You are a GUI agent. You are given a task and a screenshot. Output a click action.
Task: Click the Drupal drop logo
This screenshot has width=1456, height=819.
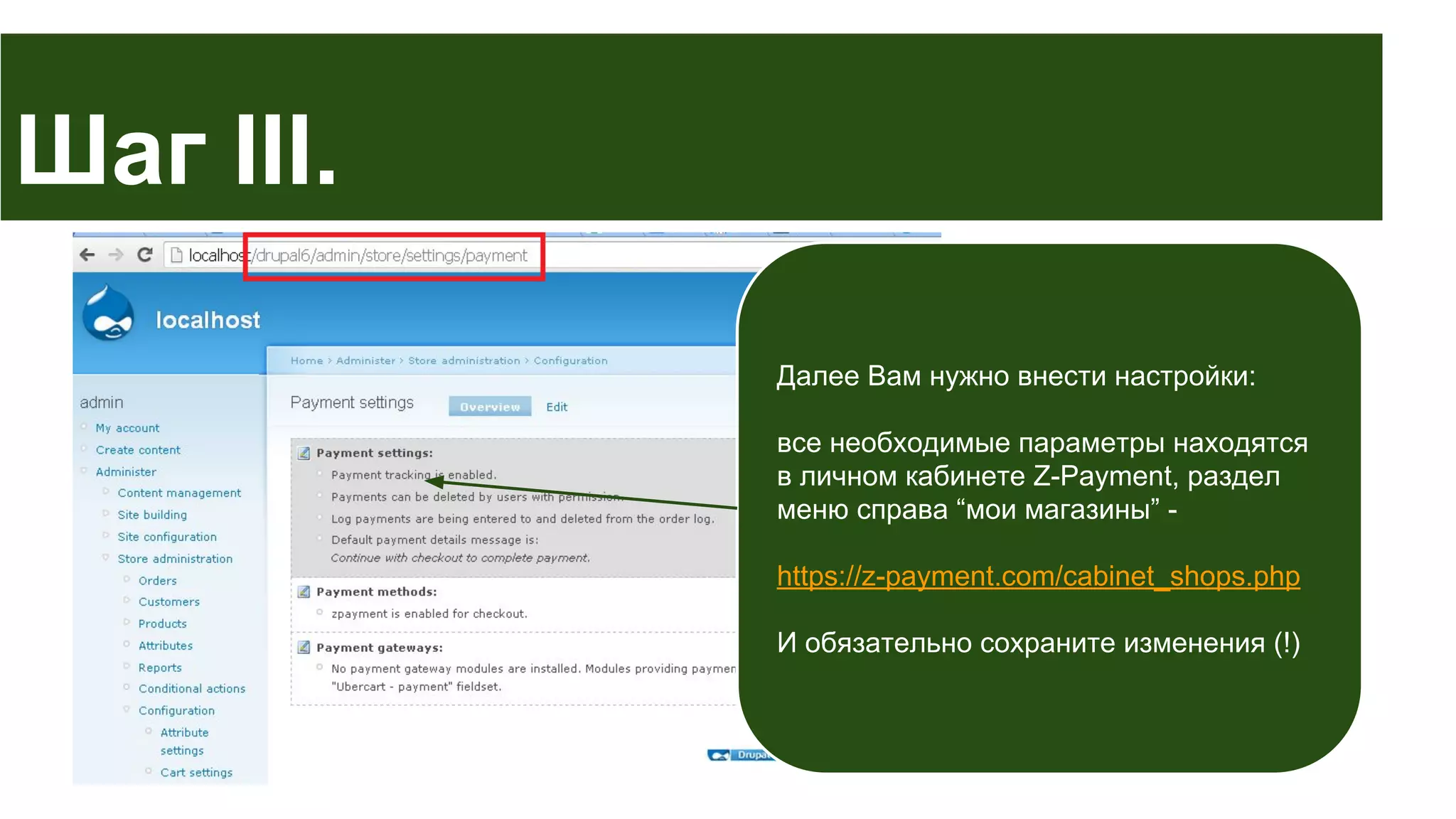pos(108,313)
